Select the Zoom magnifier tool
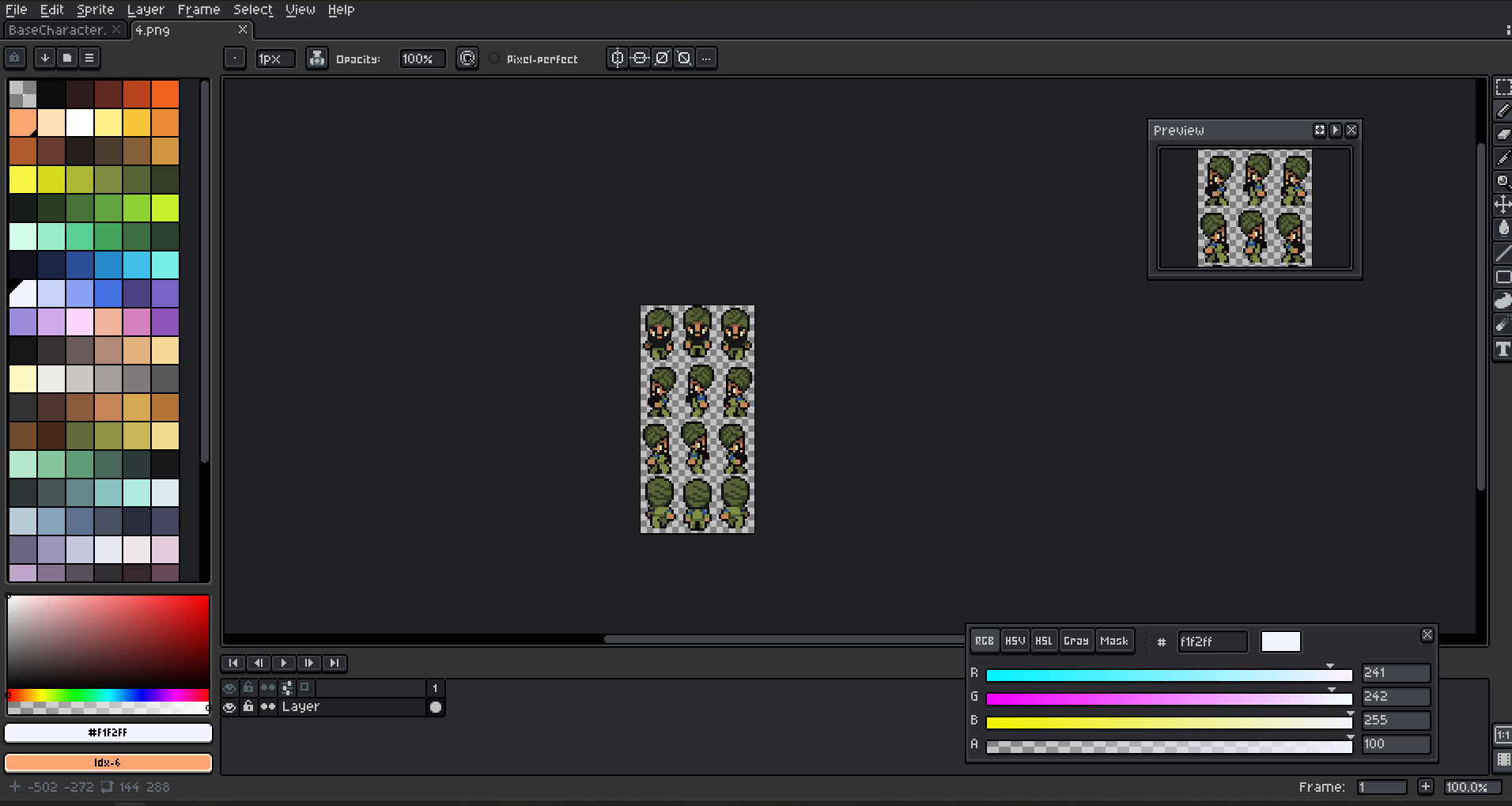1512x806 pixels. [1503, 181]
